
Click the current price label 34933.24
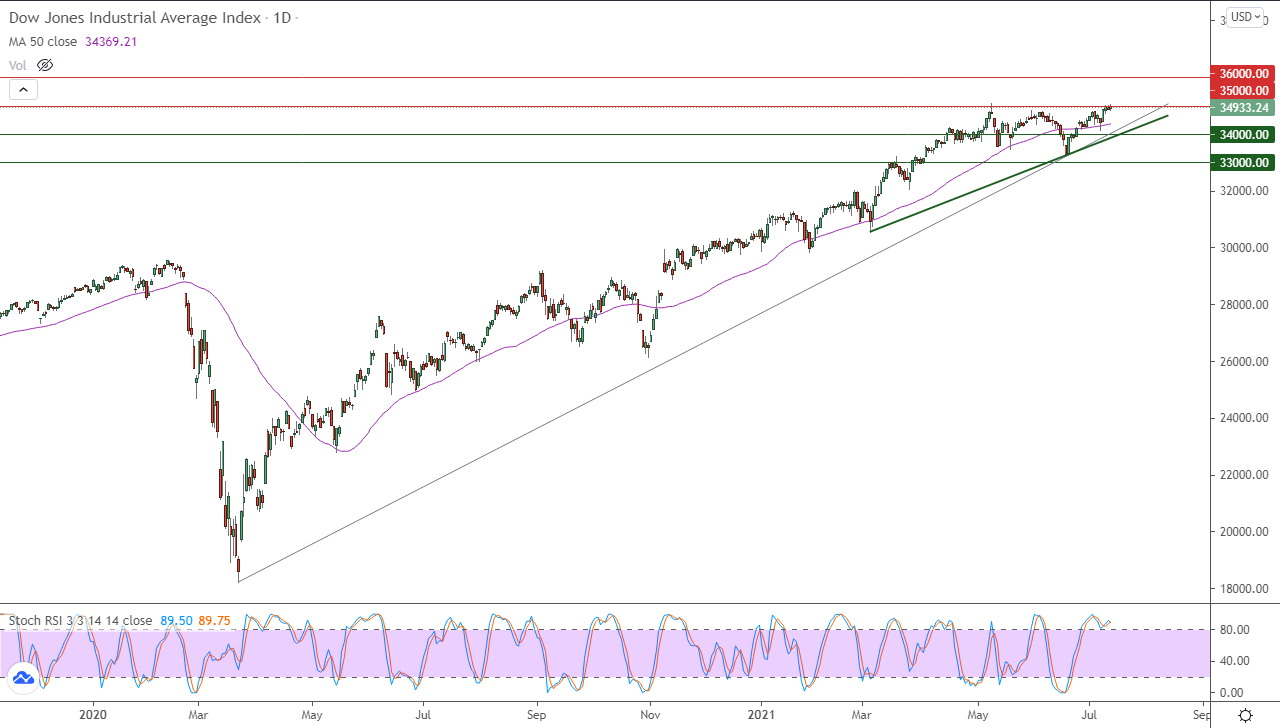tap(1242, 108)
